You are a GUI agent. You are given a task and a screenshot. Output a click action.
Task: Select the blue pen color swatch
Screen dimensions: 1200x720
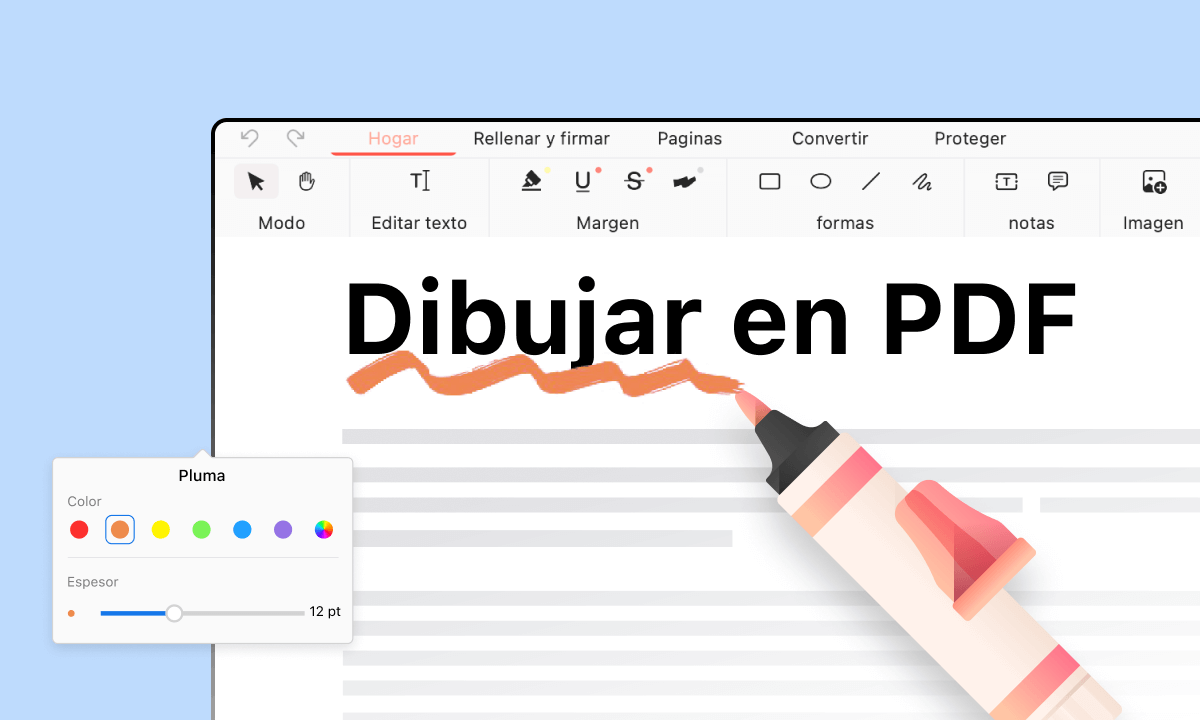(x=242, y=529)
